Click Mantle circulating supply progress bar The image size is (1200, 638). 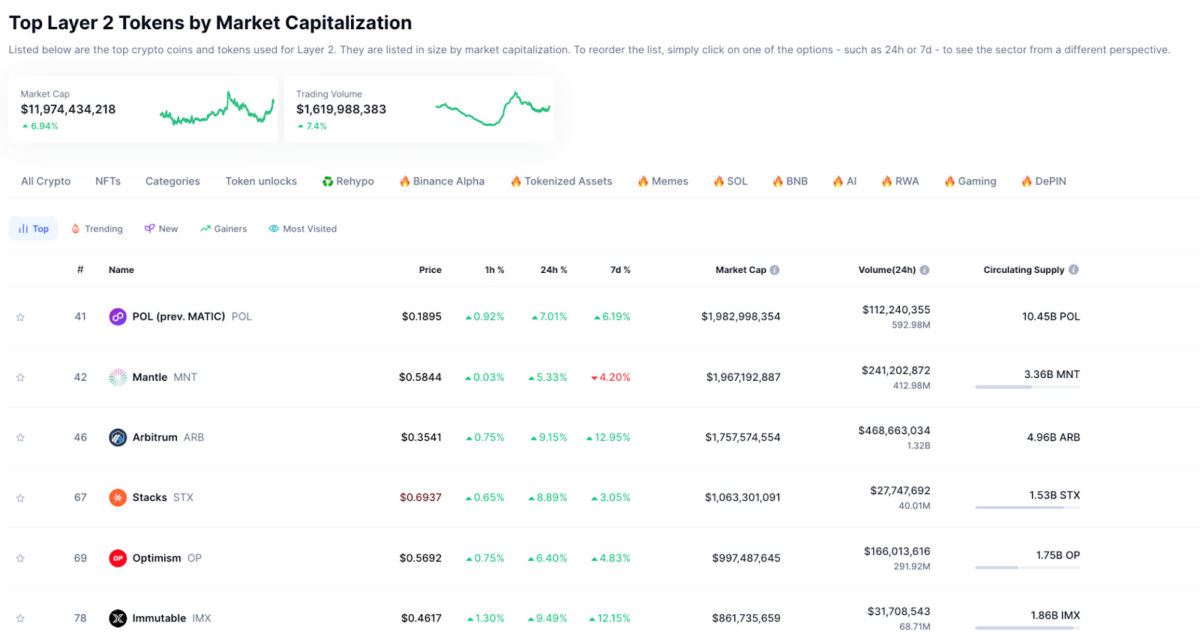1027,387
